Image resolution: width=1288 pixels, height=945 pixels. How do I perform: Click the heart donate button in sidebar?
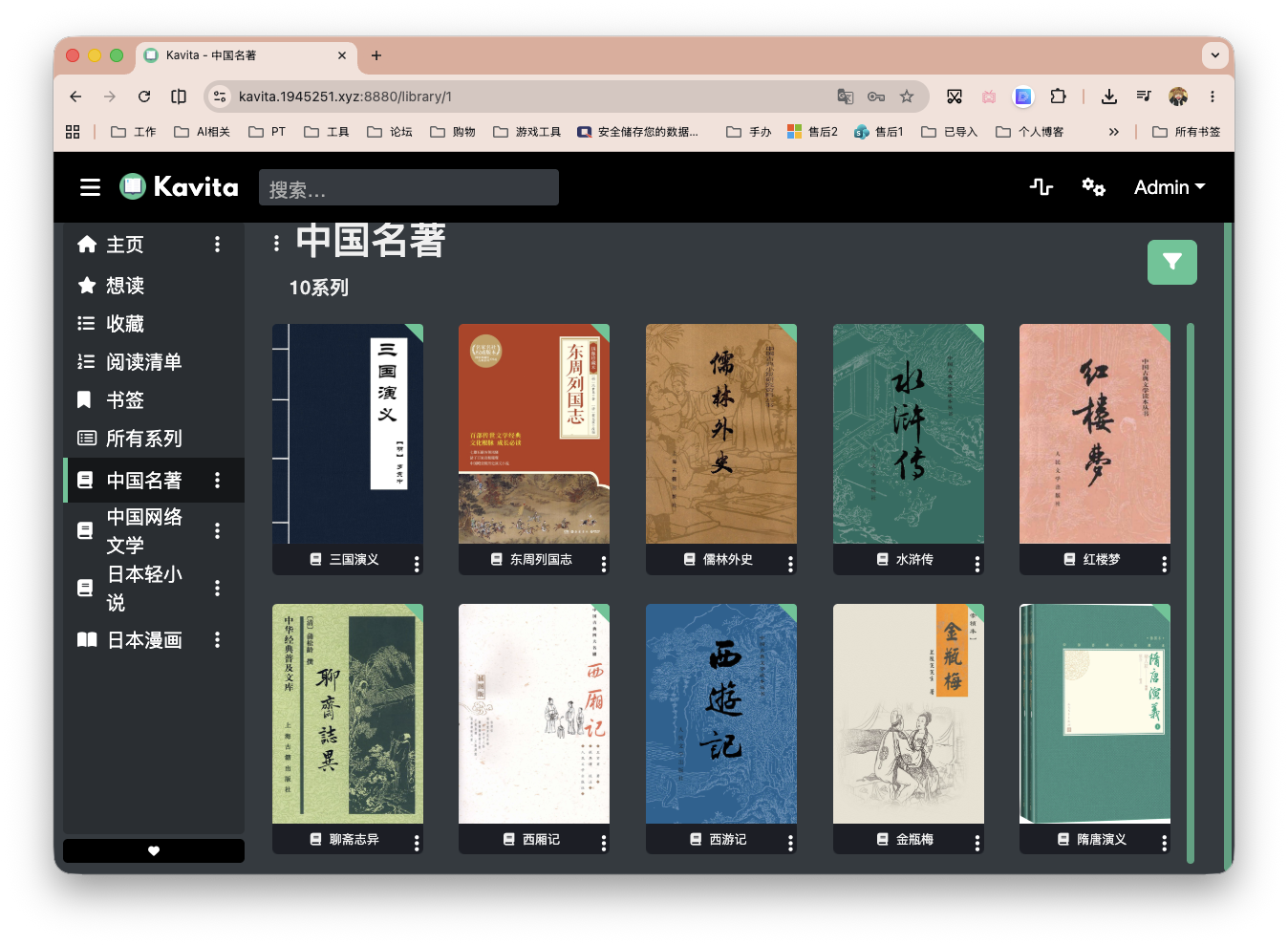tap(154, 850)
